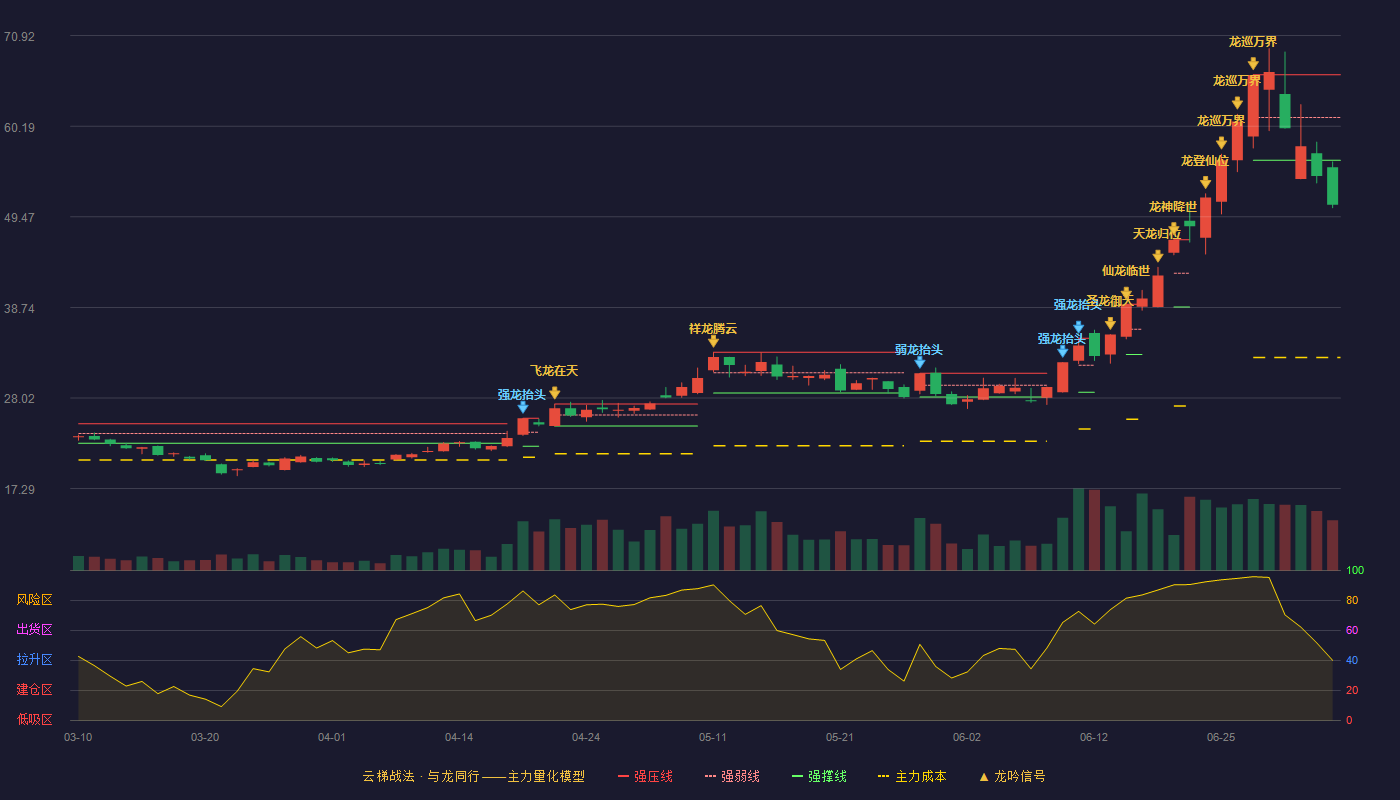
Task: Click the 70.92 price axis label
Action: pyautogui.click(x=19, y=37)
